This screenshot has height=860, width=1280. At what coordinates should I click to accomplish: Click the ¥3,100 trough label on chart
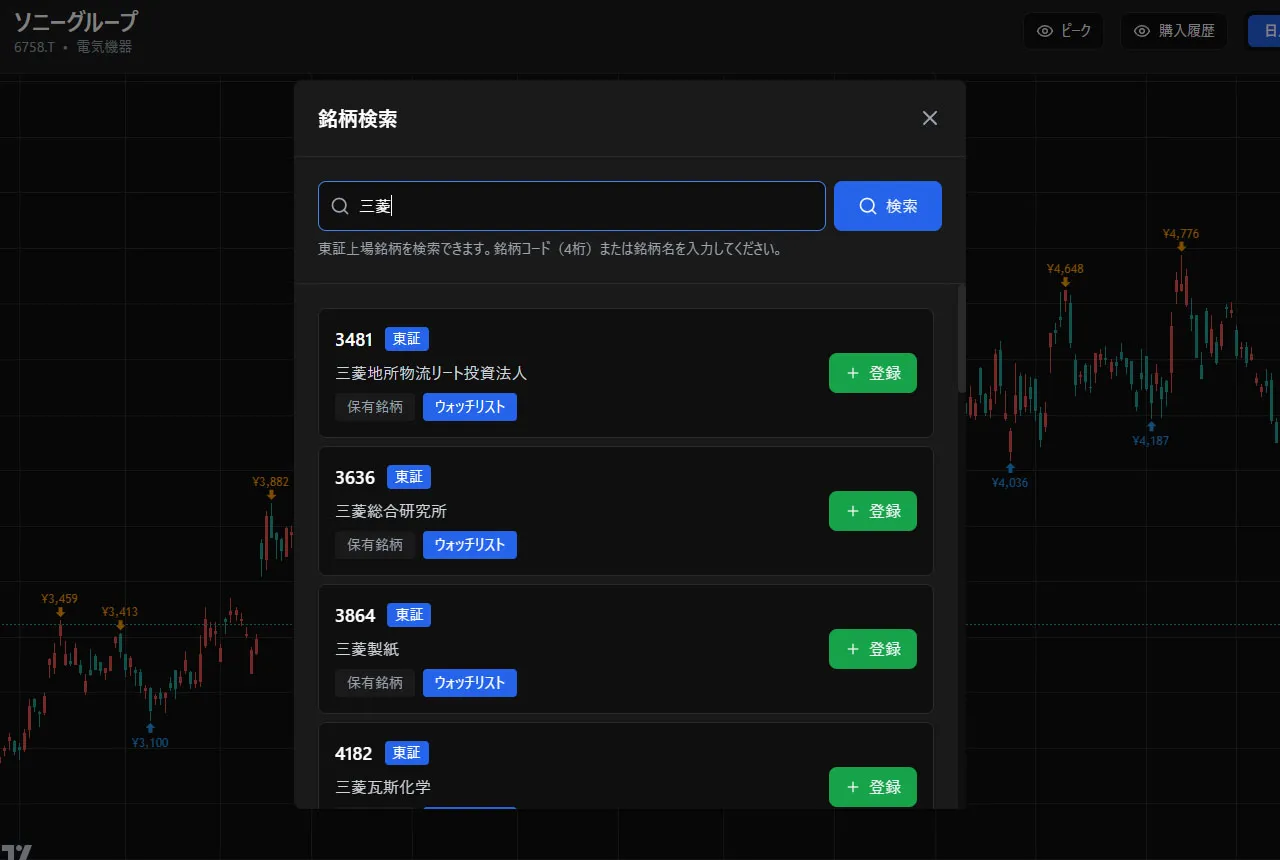[150, 742]
